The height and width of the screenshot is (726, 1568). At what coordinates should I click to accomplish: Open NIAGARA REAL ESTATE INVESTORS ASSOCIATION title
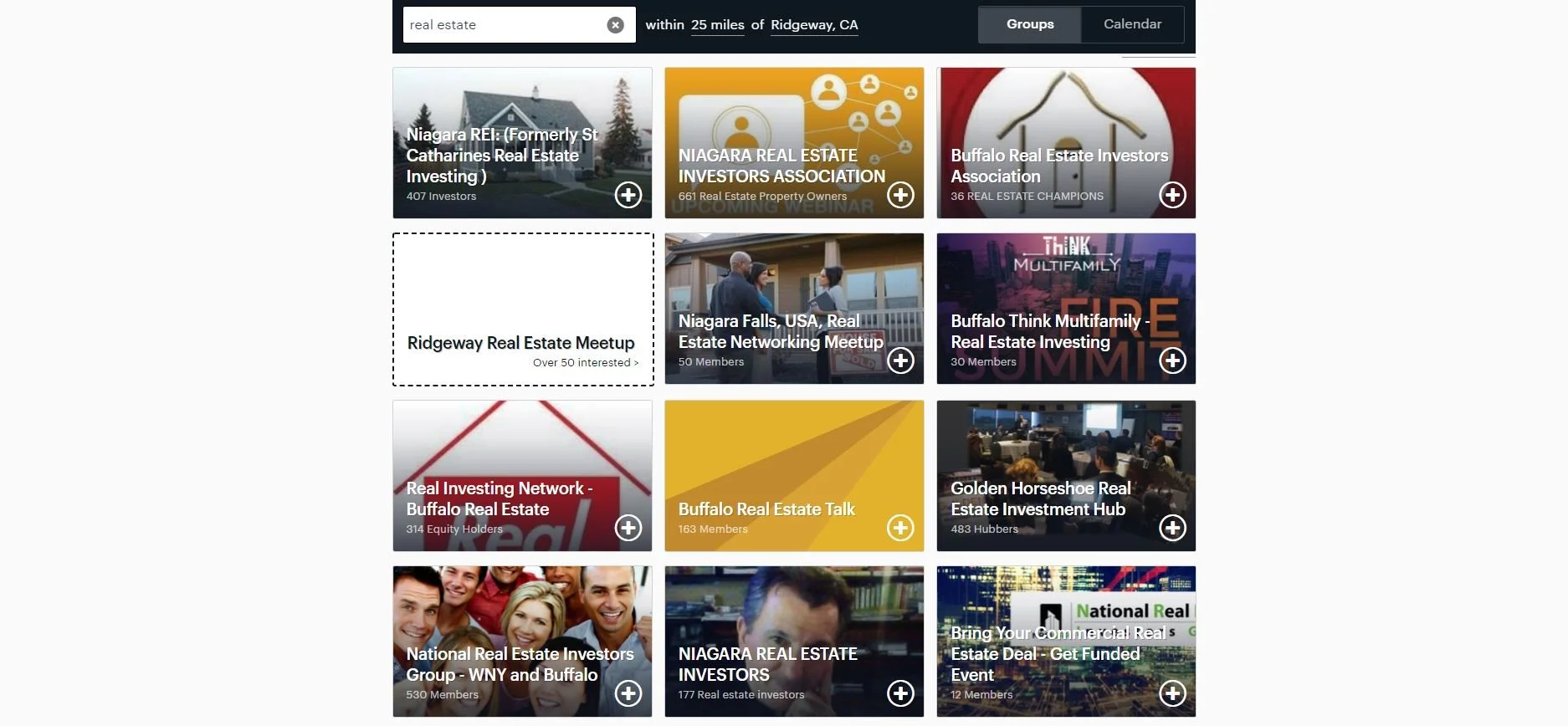[781, 166]
